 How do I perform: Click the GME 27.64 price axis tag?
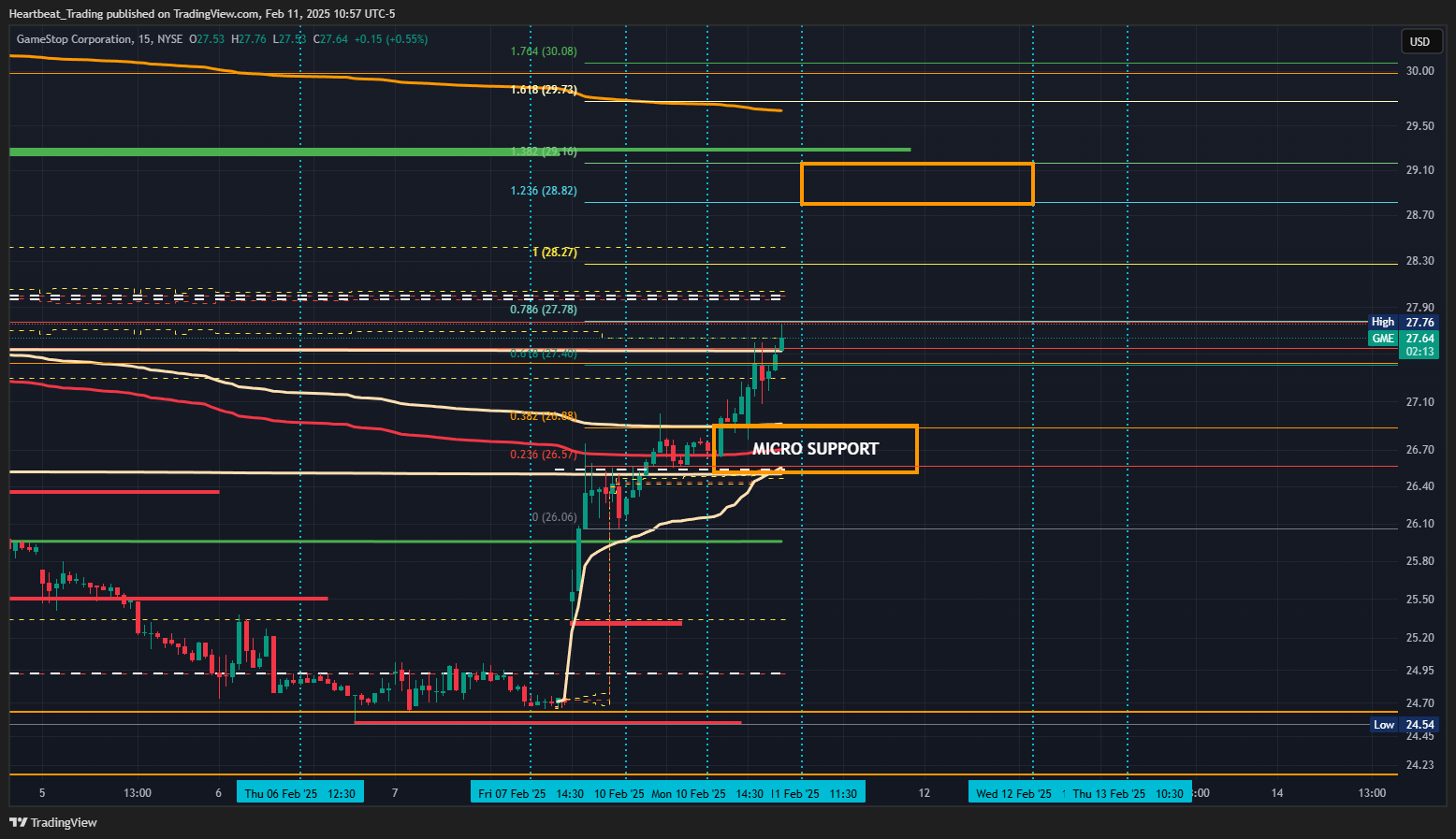[1404, 339]
